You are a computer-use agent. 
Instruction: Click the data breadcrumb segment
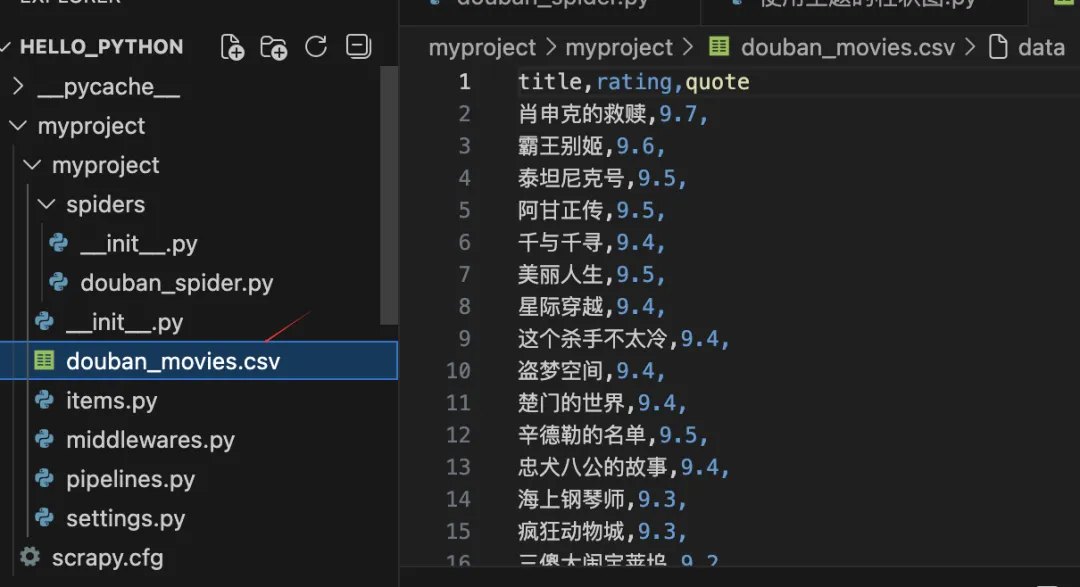pyautogui.click(x=1041, y=48)
